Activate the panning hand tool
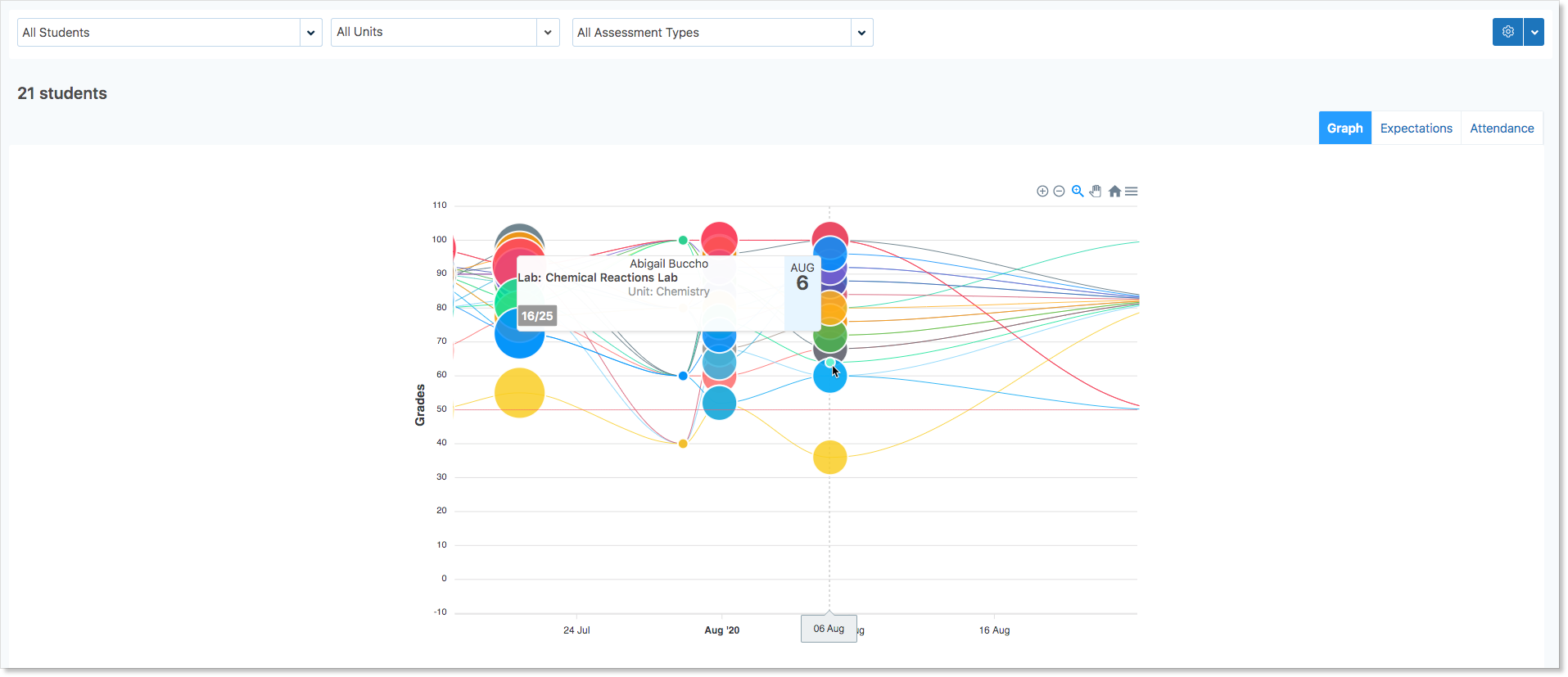The width and height of the screenshot is (1568, 677). 1096,192
